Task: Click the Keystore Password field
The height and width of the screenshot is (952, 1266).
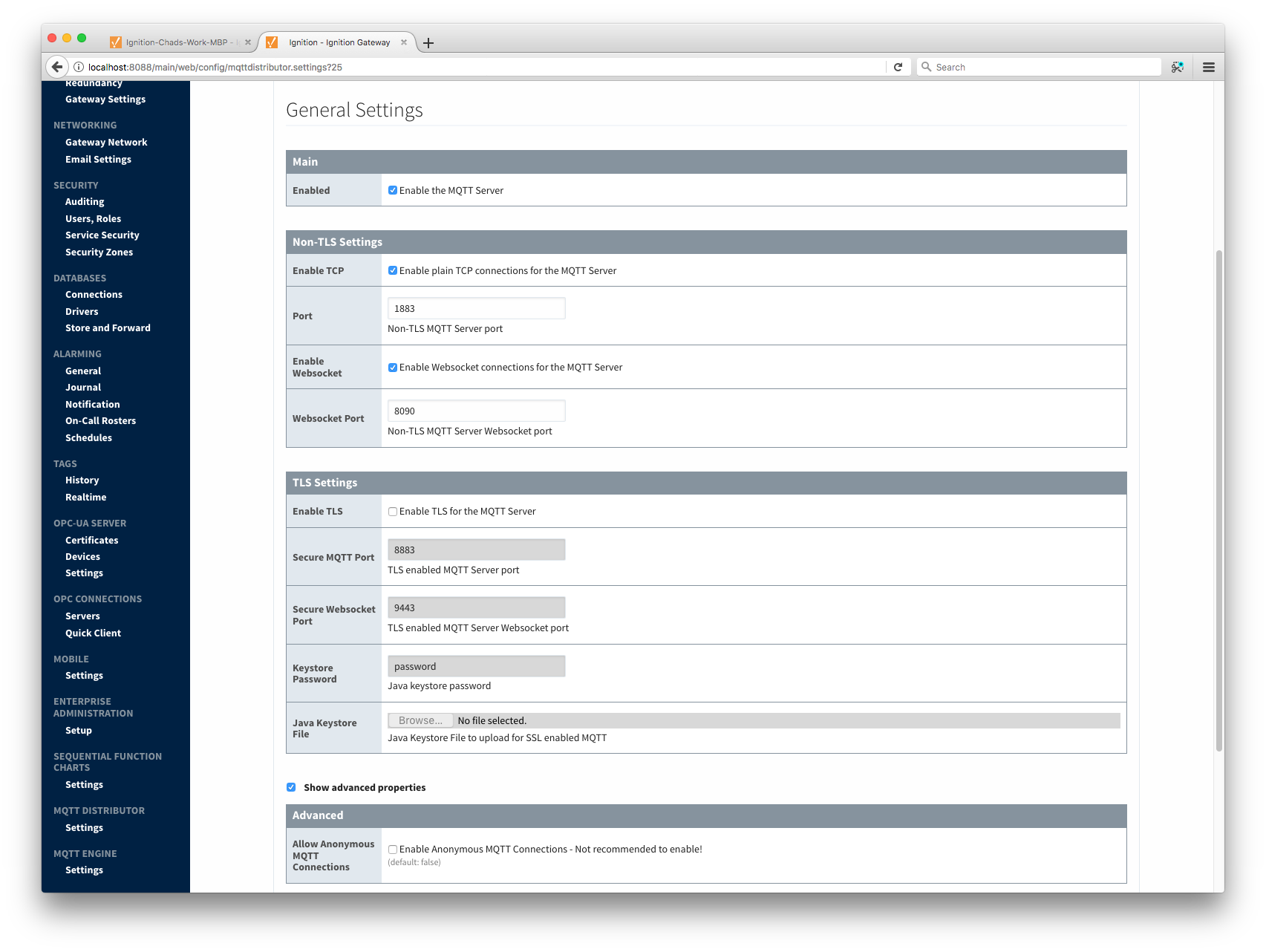Action: click(x=476, y=666)
